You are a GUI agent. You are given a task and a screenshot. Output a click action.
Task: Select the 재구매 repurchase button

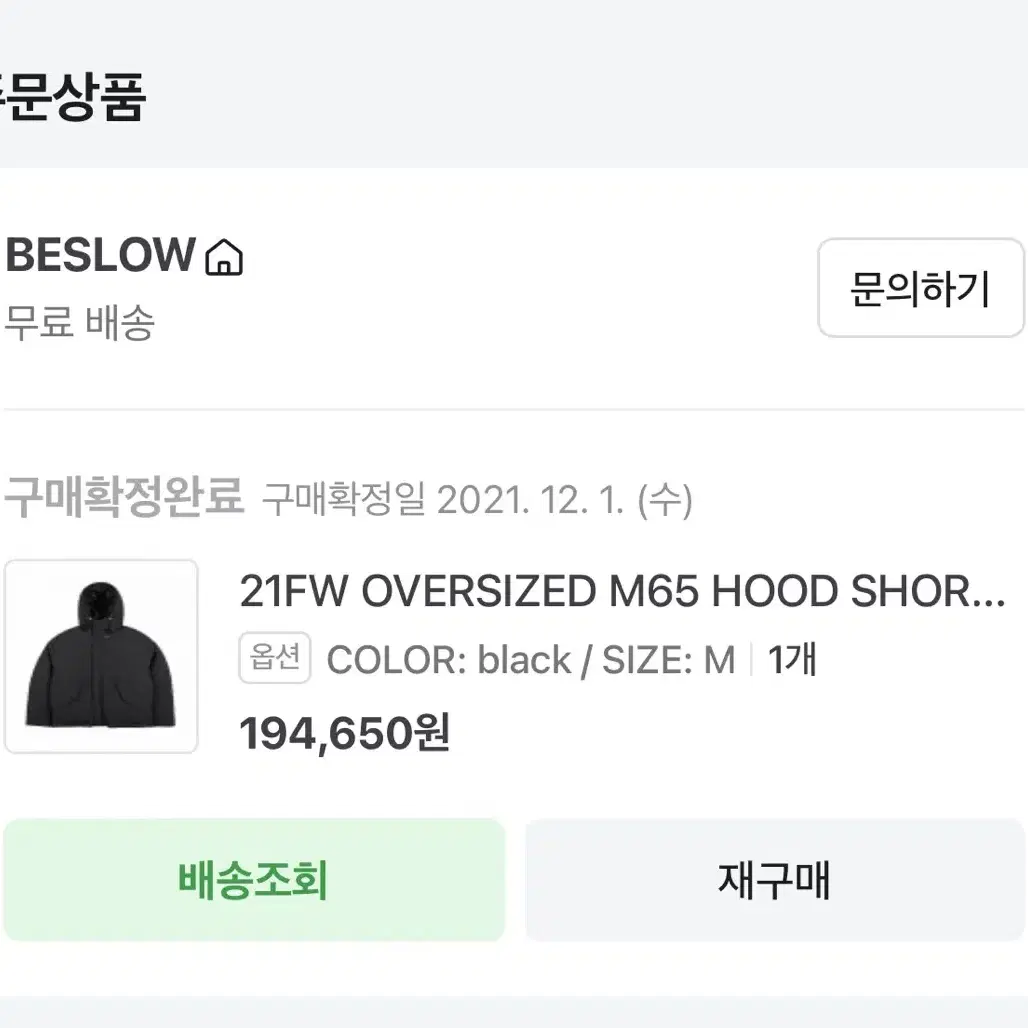tap(775, 880)
